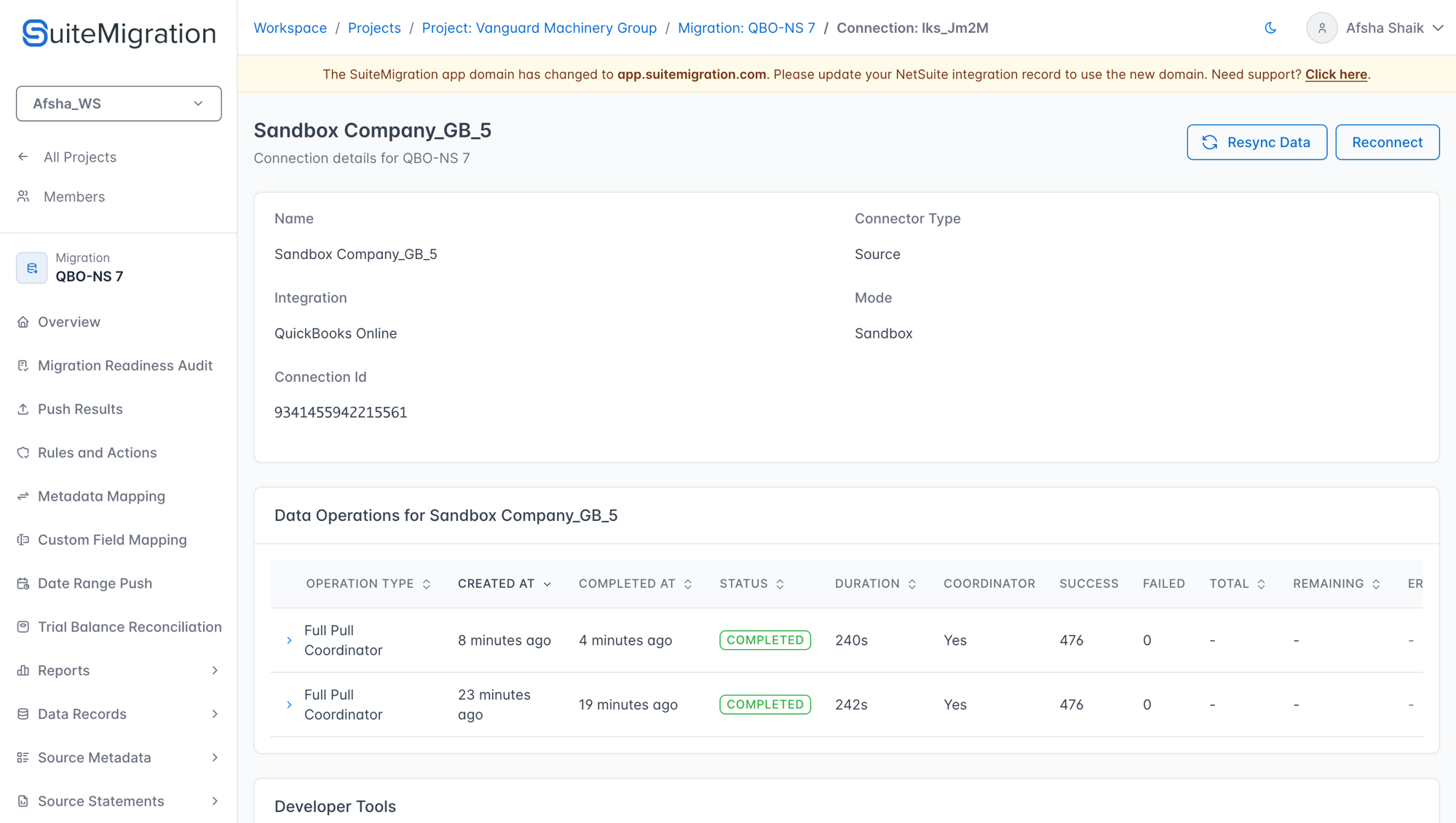The height and width of the screenshot is (823, 1456).
Task: Click the QBO-NS 7 migration icon
Action: pyautogui.click(x=31, y=268)
